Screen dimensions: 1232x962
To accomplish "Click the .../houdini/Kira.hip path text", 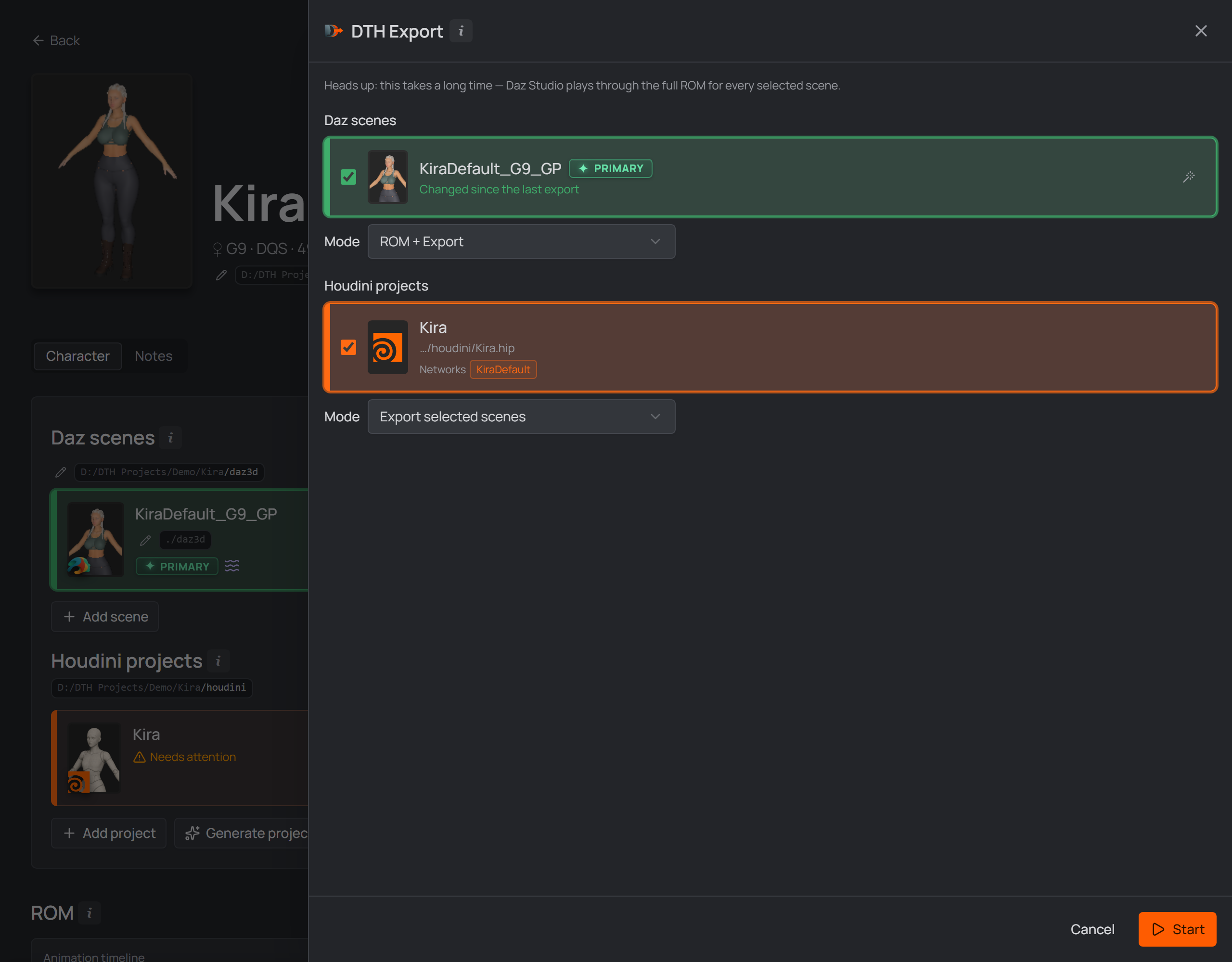I will pos(467,349).
